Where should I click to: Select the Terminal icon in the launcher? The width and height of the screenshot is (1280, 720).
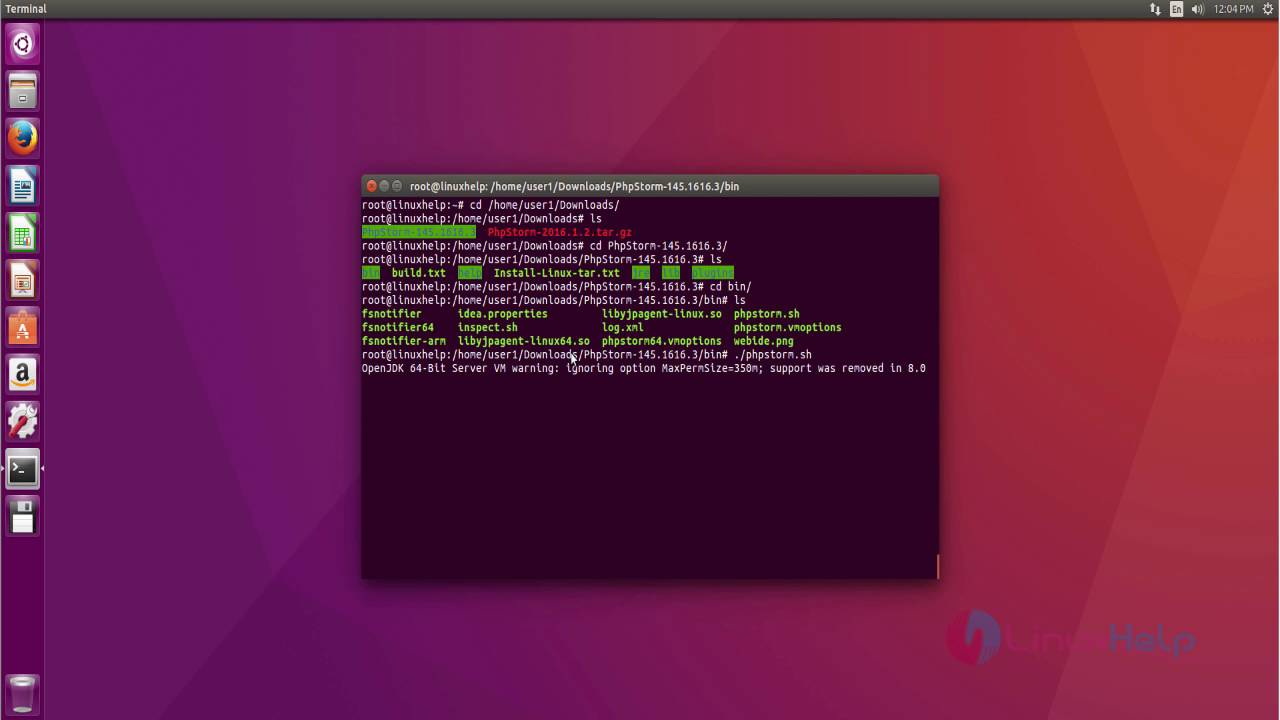tap(22, 469)
